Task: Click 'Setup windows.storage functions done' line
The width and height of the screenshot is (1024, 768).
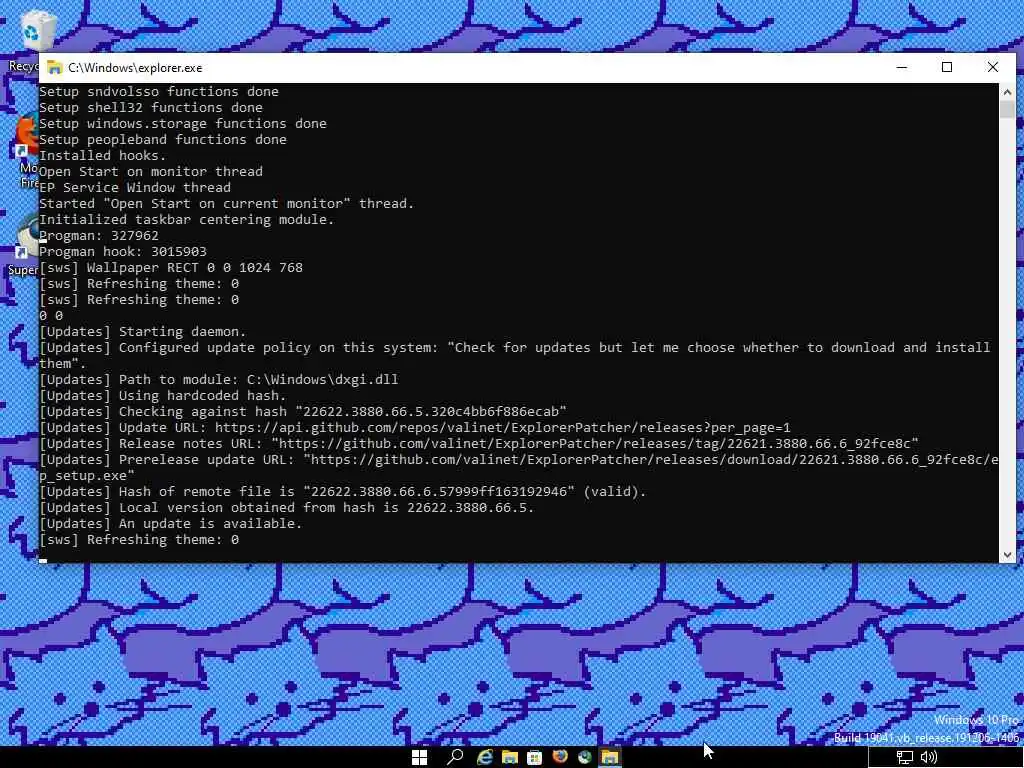Action: (x=183, y=123)
